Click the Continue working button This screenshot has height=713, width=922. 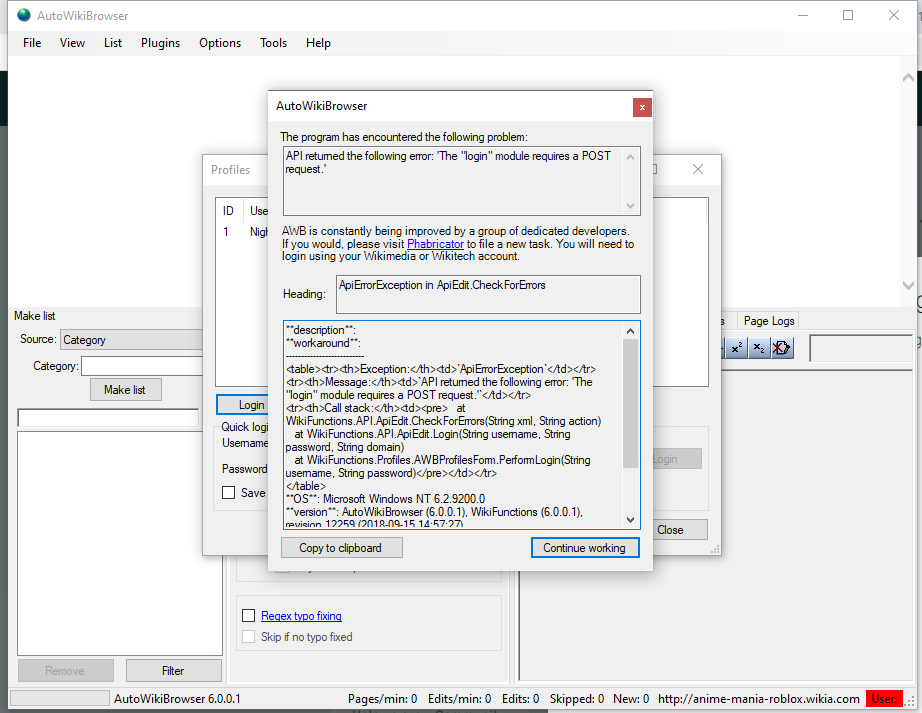pos(584,548)
